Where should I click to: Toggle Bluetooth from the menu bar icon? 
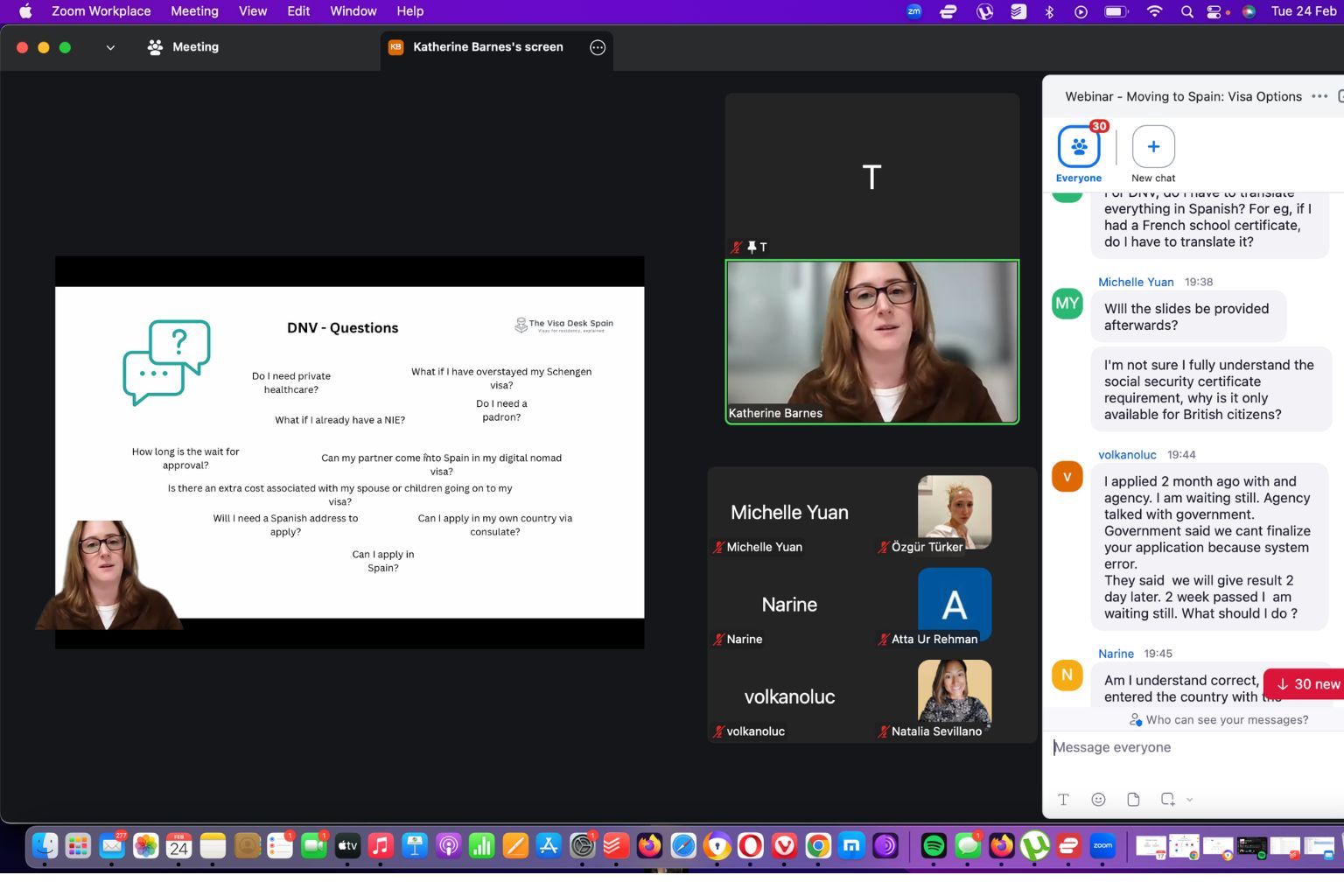tap(1049, 11)
